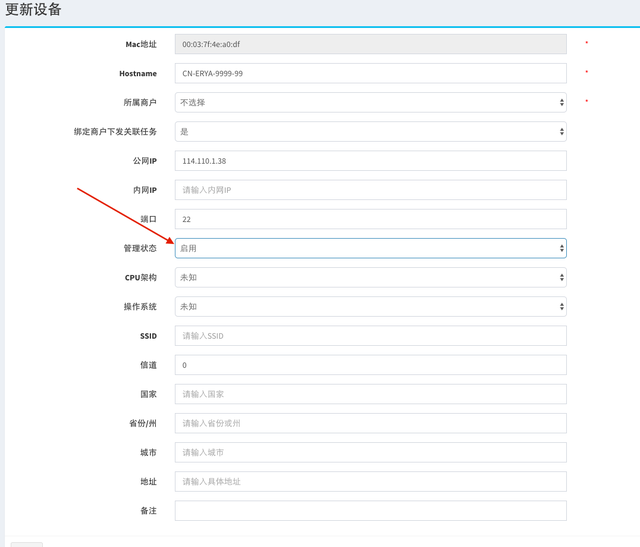This screenshot has width=640, height=547.
Task: Click the 管理状态 label
Action: pyautogui.click(x=140, y=248)
